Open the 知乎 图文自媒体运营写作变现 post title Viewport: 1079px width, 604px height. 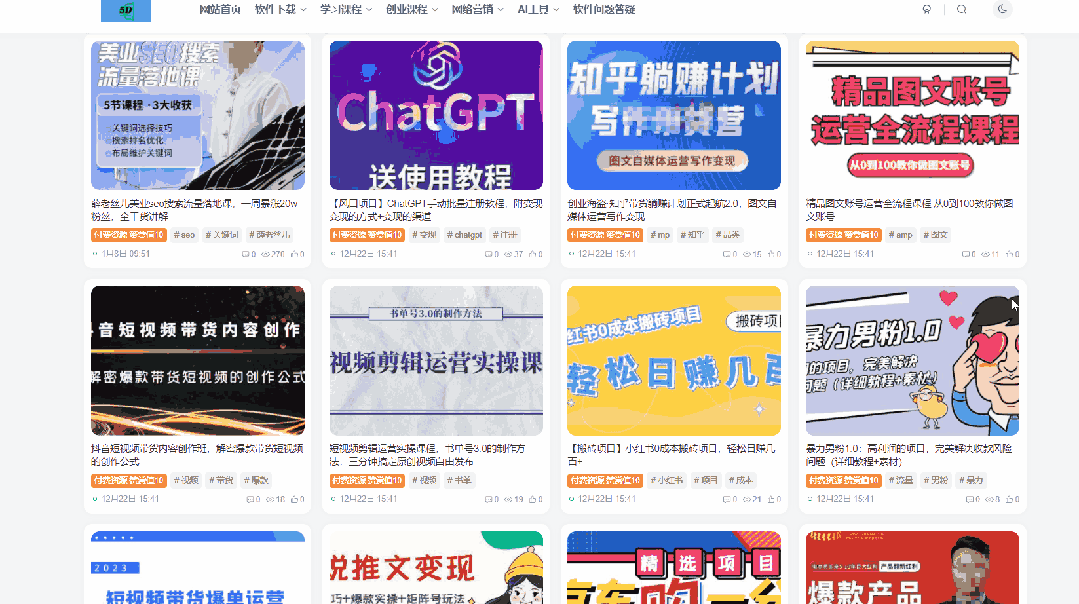672,210
